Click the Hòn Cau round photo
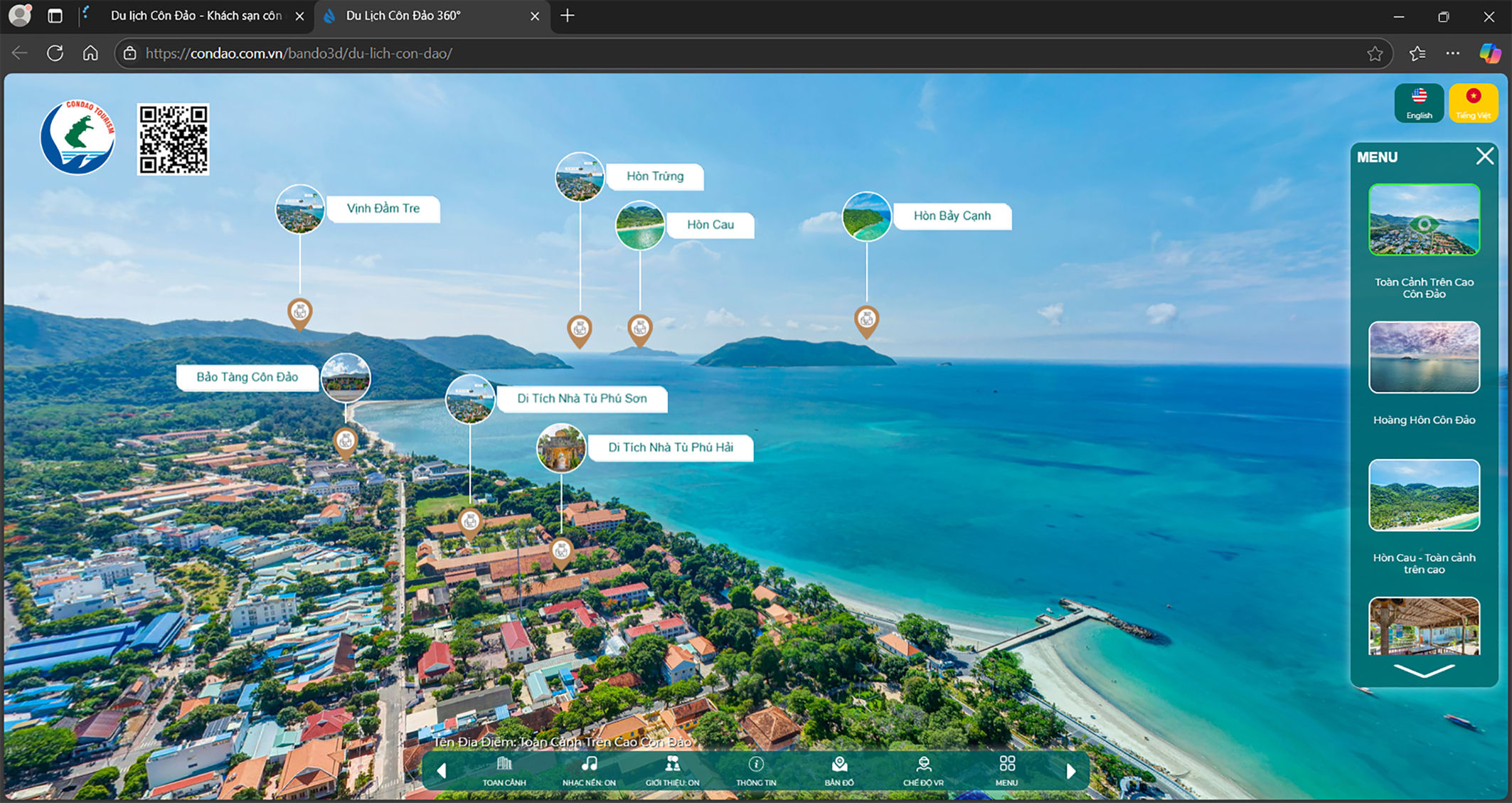The height and width of the screenshot is (803, 1512). (640, 225)
